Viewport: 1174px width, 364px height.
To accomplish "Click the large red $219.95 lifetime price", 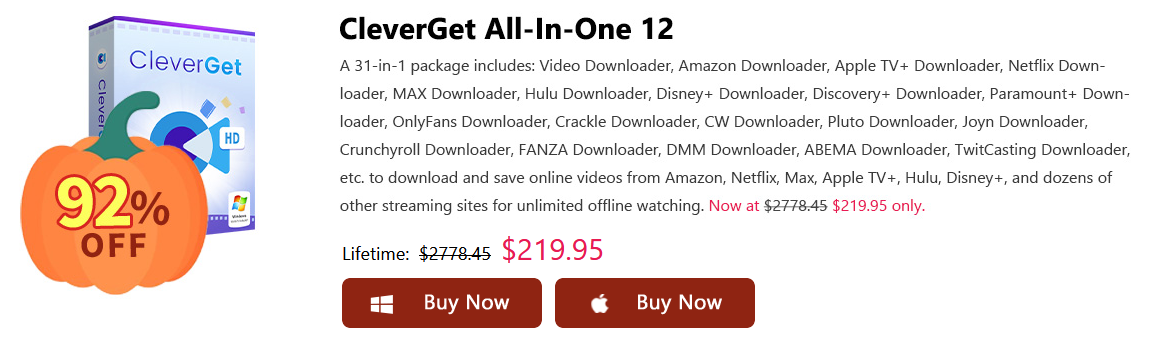I will pos(553,250).
